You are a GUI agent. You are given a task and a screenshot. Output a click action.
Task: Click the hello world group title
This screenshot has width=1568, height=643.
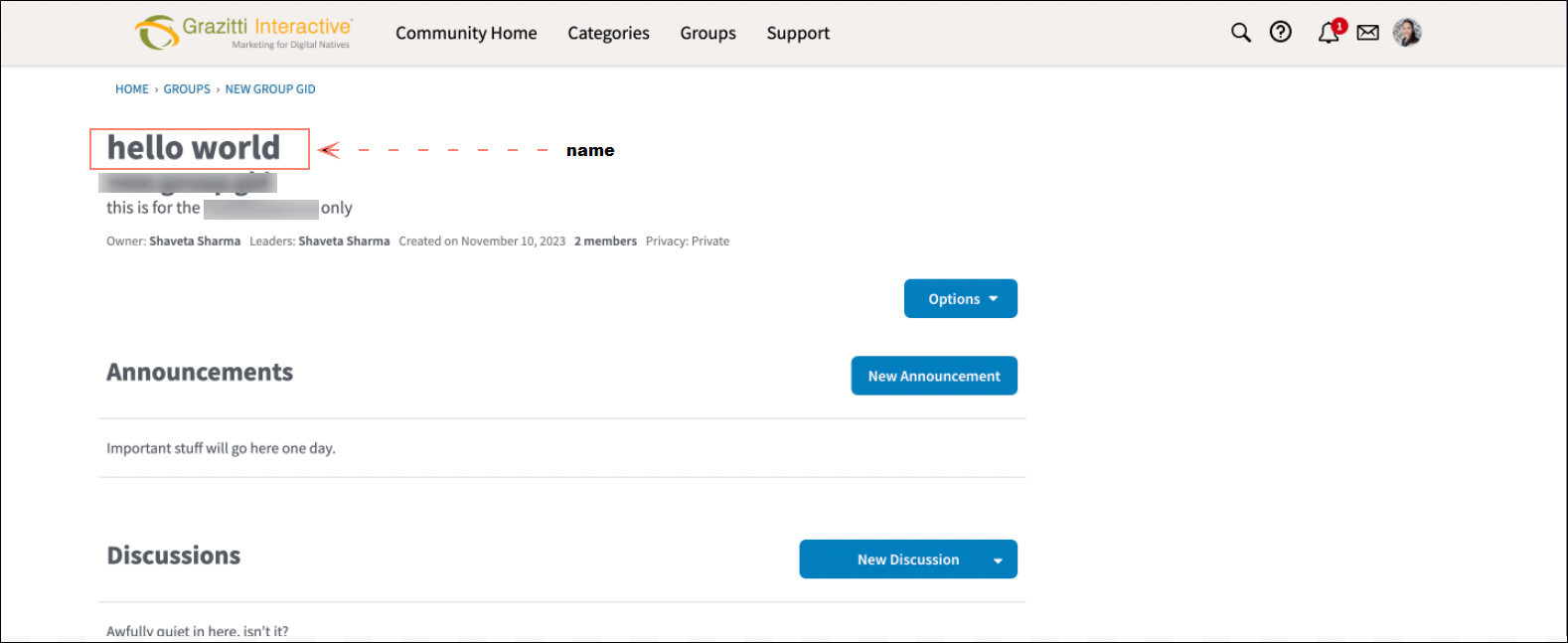tap(194, 148)
